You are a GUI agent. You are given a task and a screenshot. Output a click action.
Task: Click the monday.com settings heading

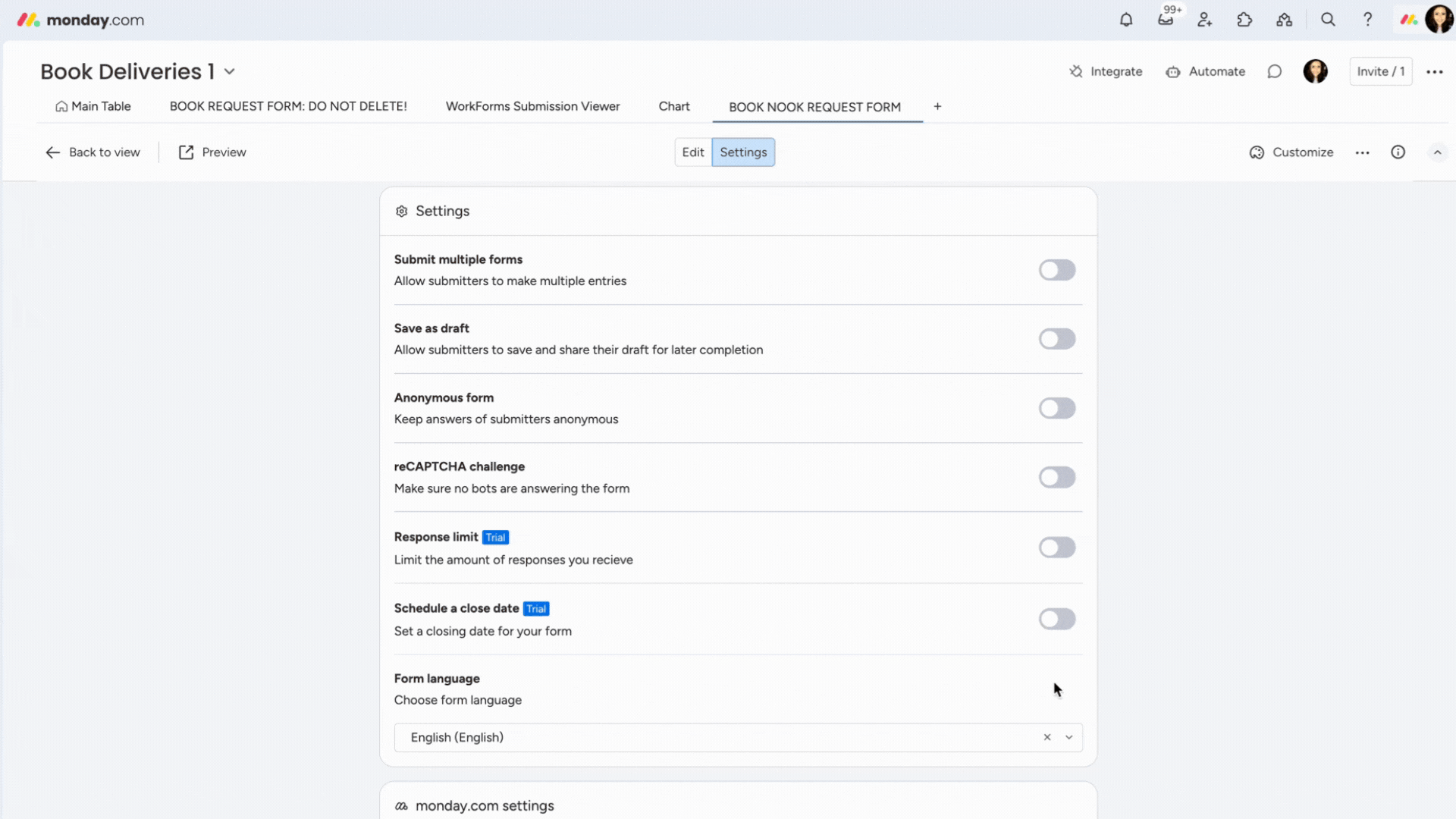pos(485,806)
